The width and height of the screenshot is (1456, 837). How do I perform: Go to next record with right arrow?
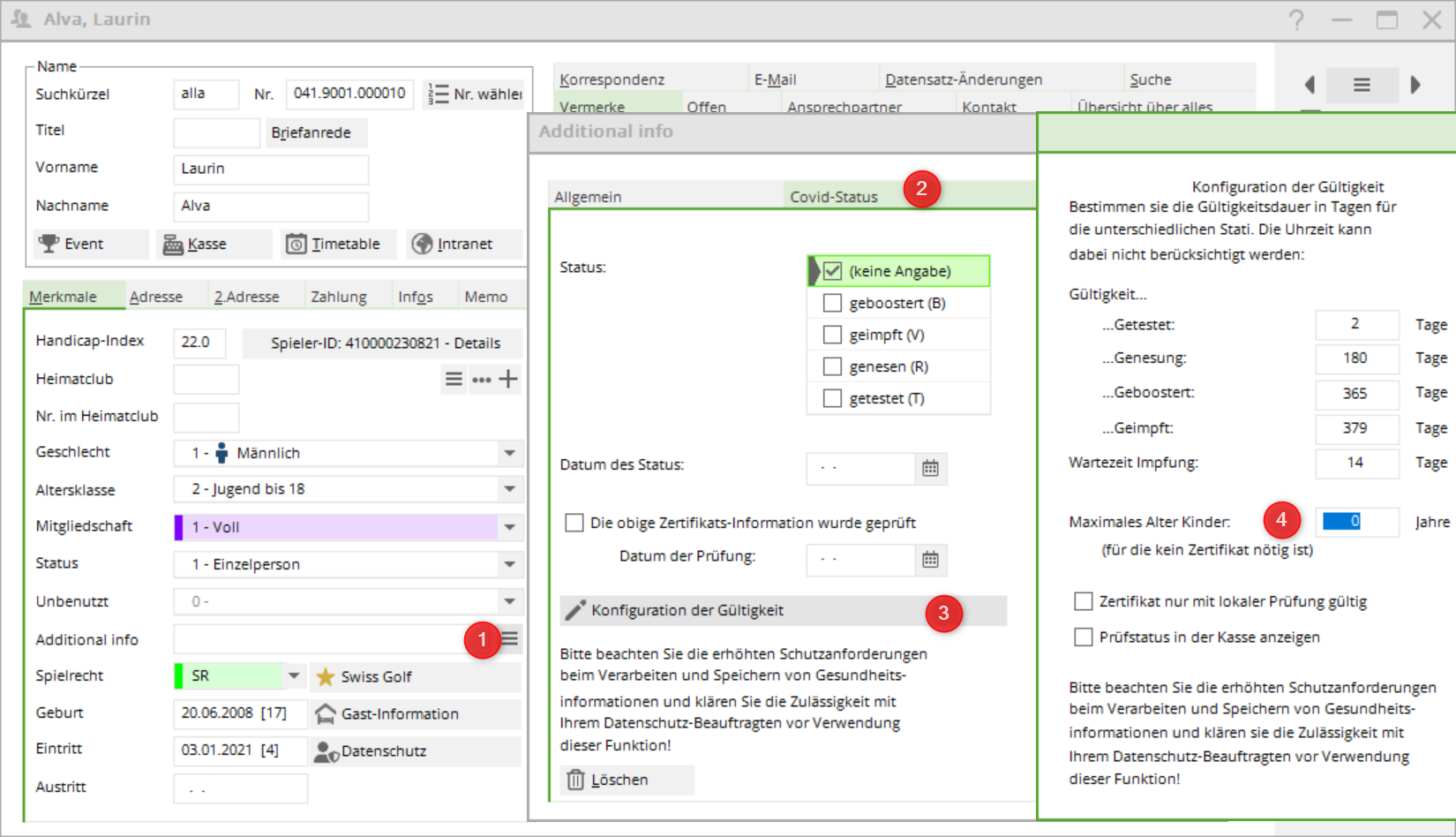(1415, 85)
